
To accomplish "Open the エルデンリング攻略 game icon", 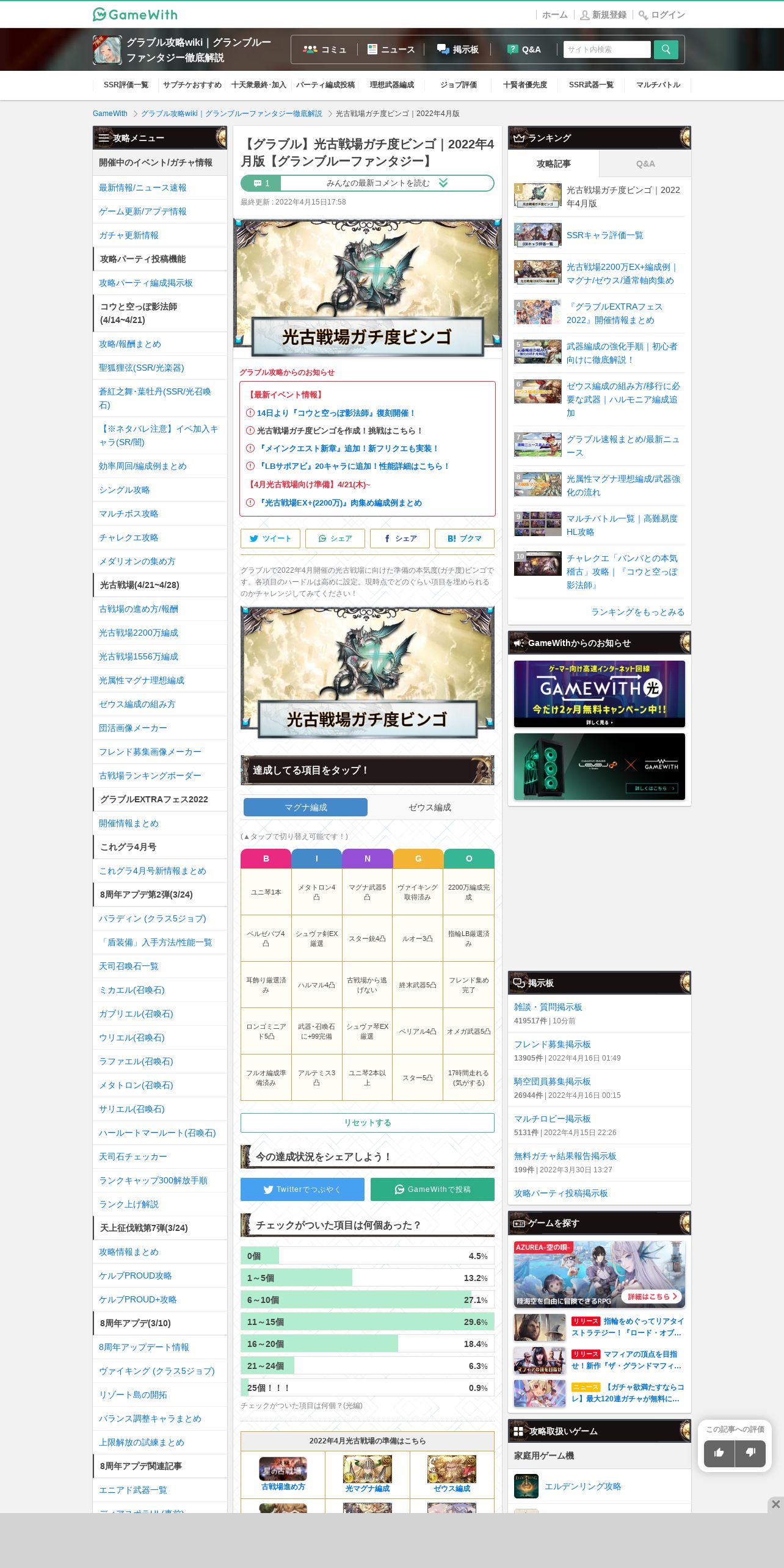I will pos(526,1486).
